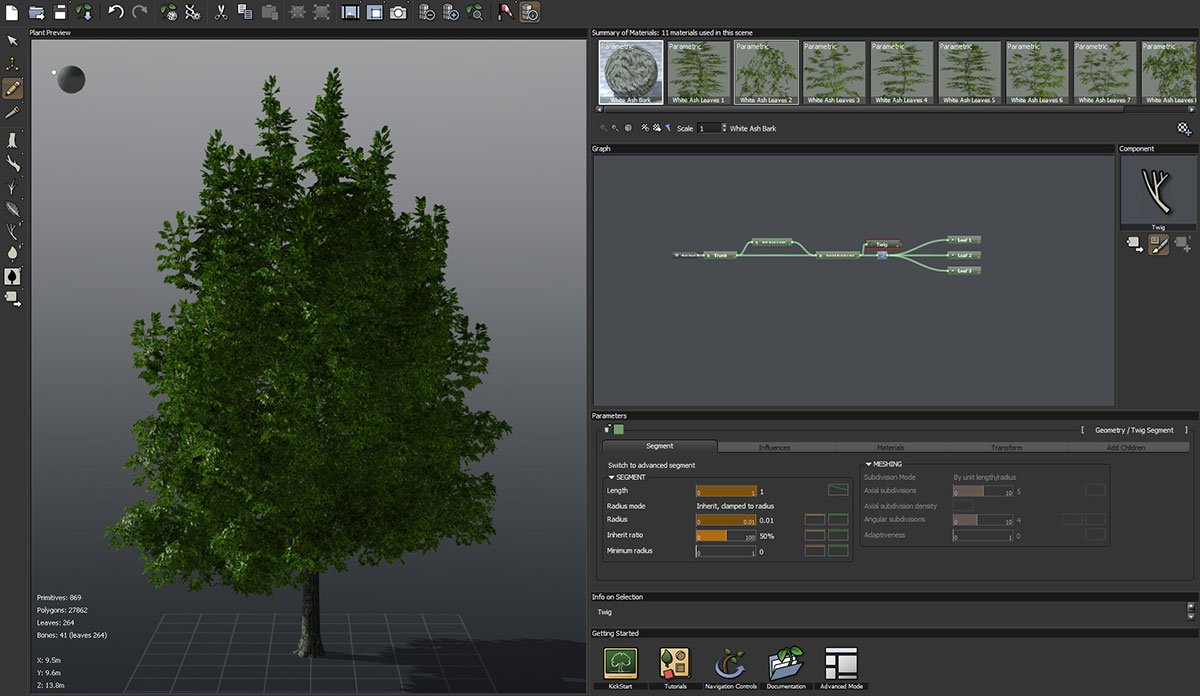
Task: Click the Minimum radius slider
Action: coord(727,551)
